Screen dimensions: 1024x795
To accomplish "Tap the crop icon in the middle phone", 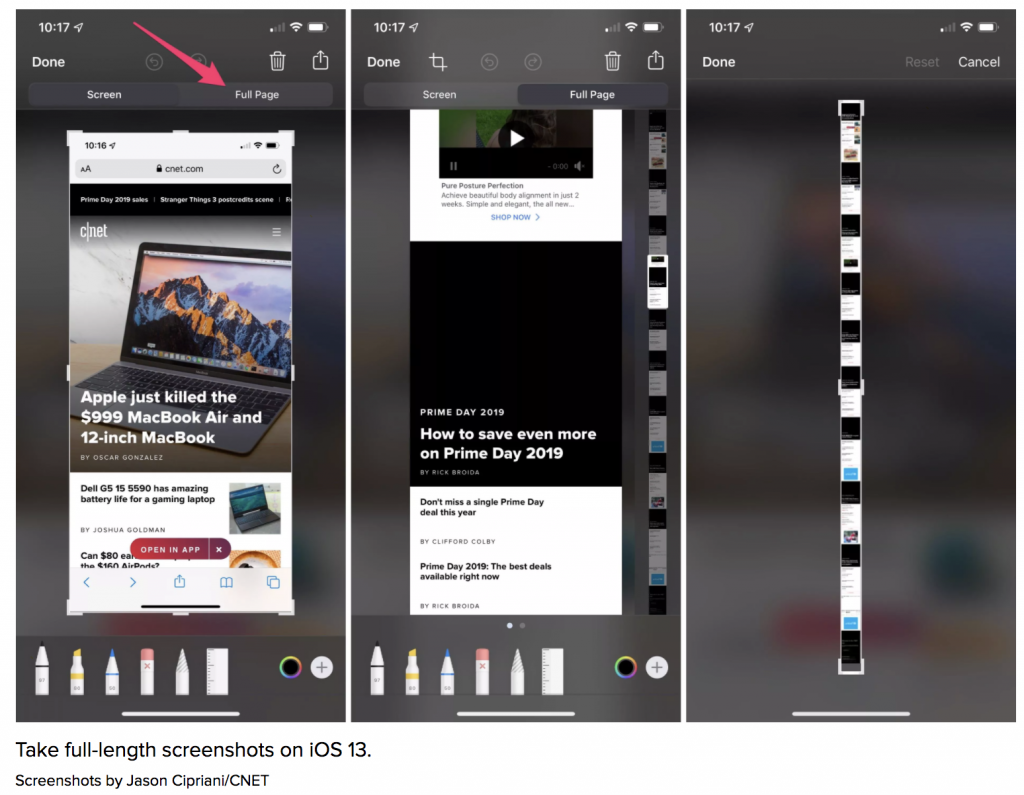I will [x=438, y=62].
